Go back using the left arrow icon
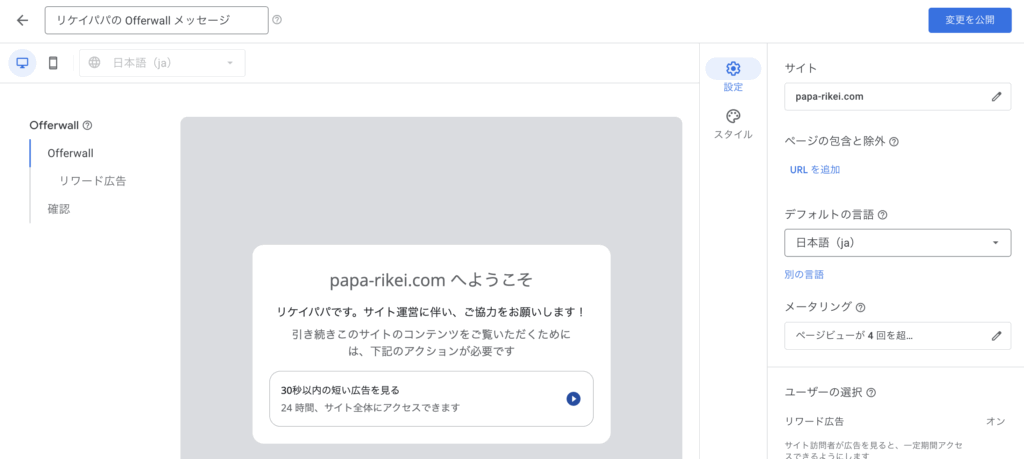Image resolution: width=1024 pixels, height=459 pixels. pyautogui.click(x=23, y=20)
